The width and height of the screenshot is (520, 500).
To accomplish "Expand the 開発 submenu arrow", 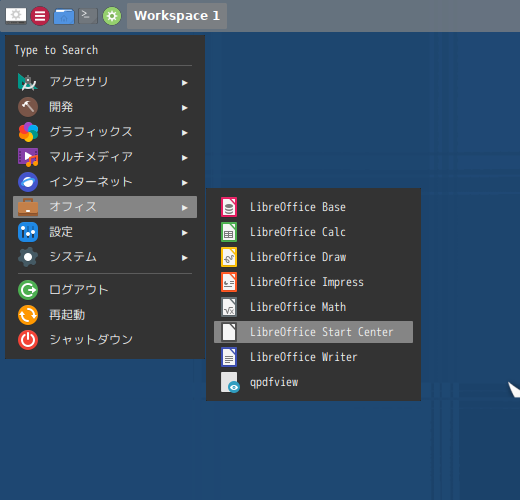I will (184, 108).
